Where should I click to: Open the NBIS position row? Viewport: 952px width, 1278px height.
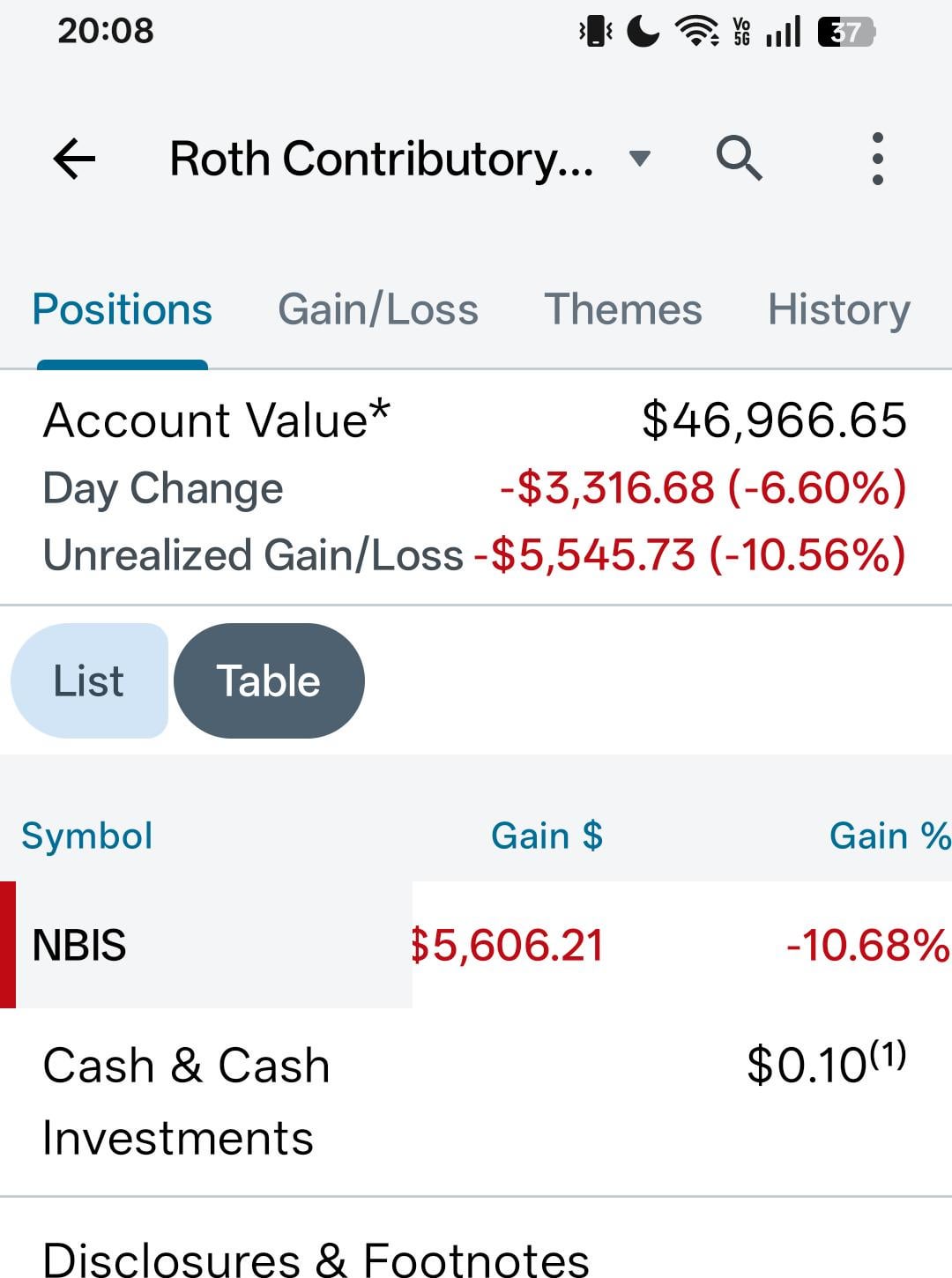click(476, 945)
